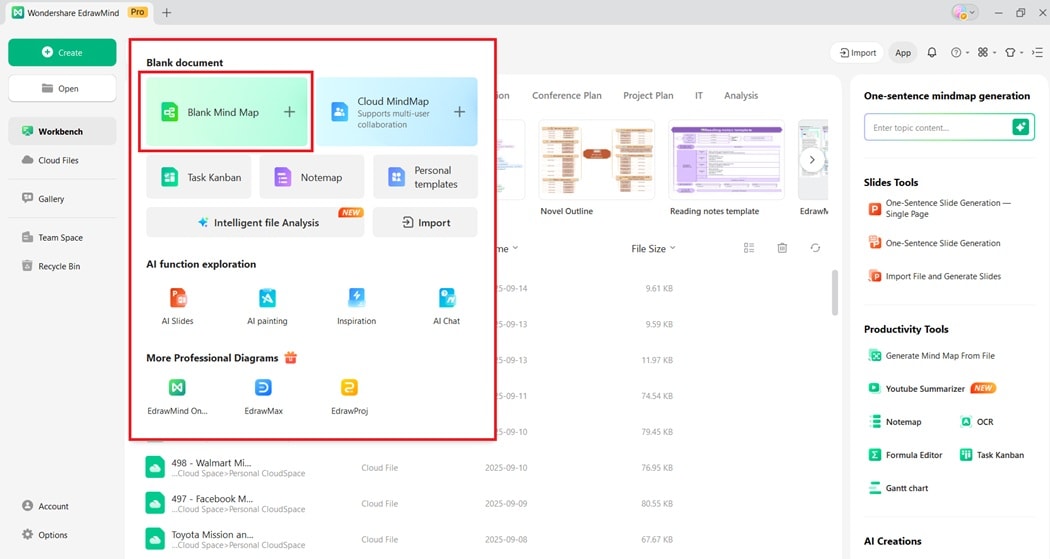
Task: Open the Formula Editor tool
Action: (x=905, y=455)
